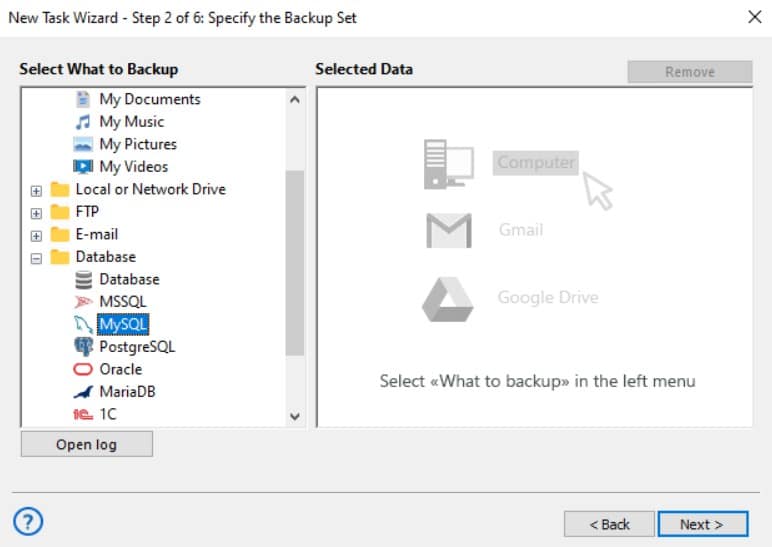Select the Local or Network Drive label
This screenshot has width=772, height=547.
[x=151, y=189]
